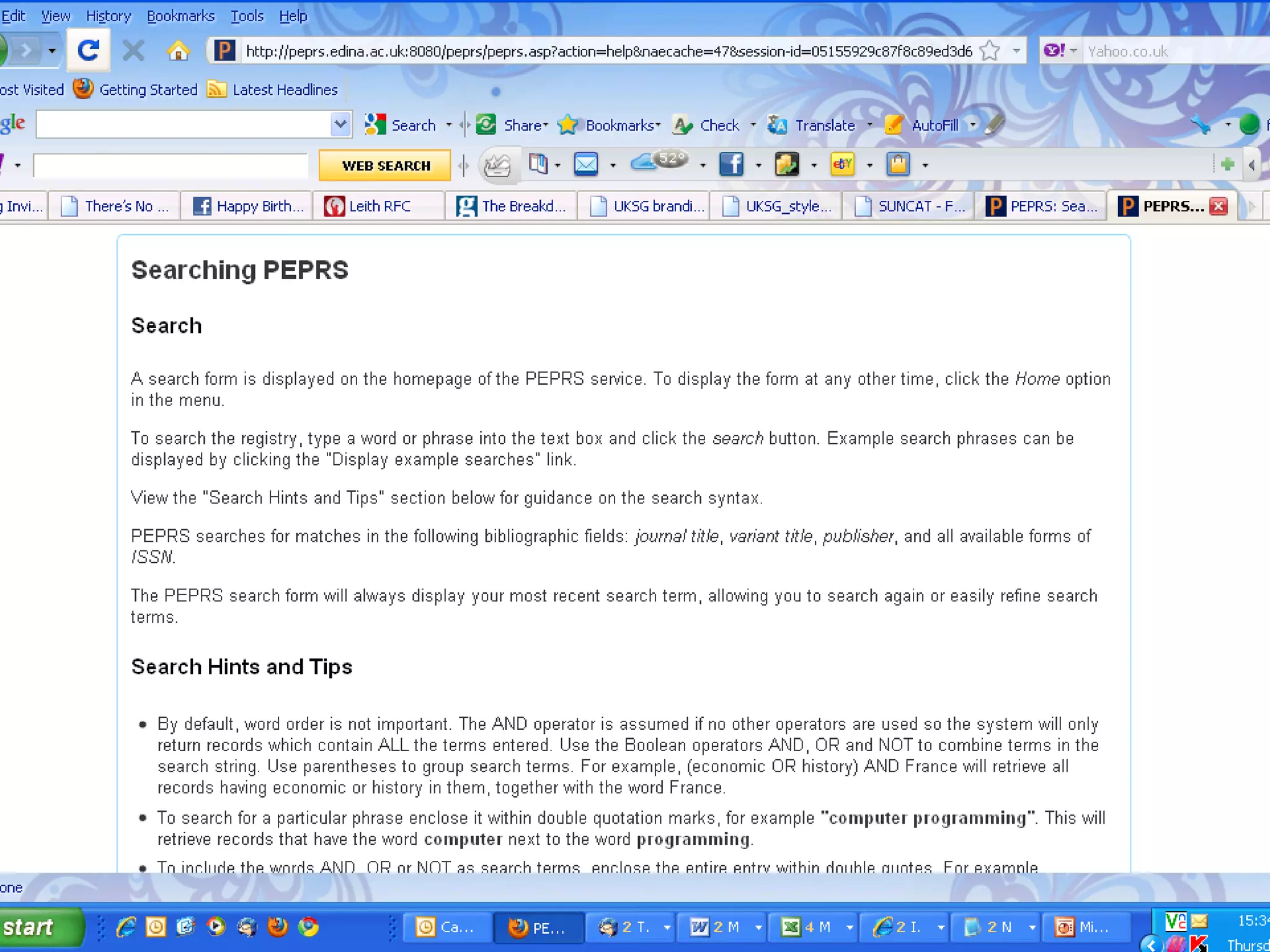
Task: Open the Firefox icon in the quick launch bar
Action: click(x=277, y=927)
